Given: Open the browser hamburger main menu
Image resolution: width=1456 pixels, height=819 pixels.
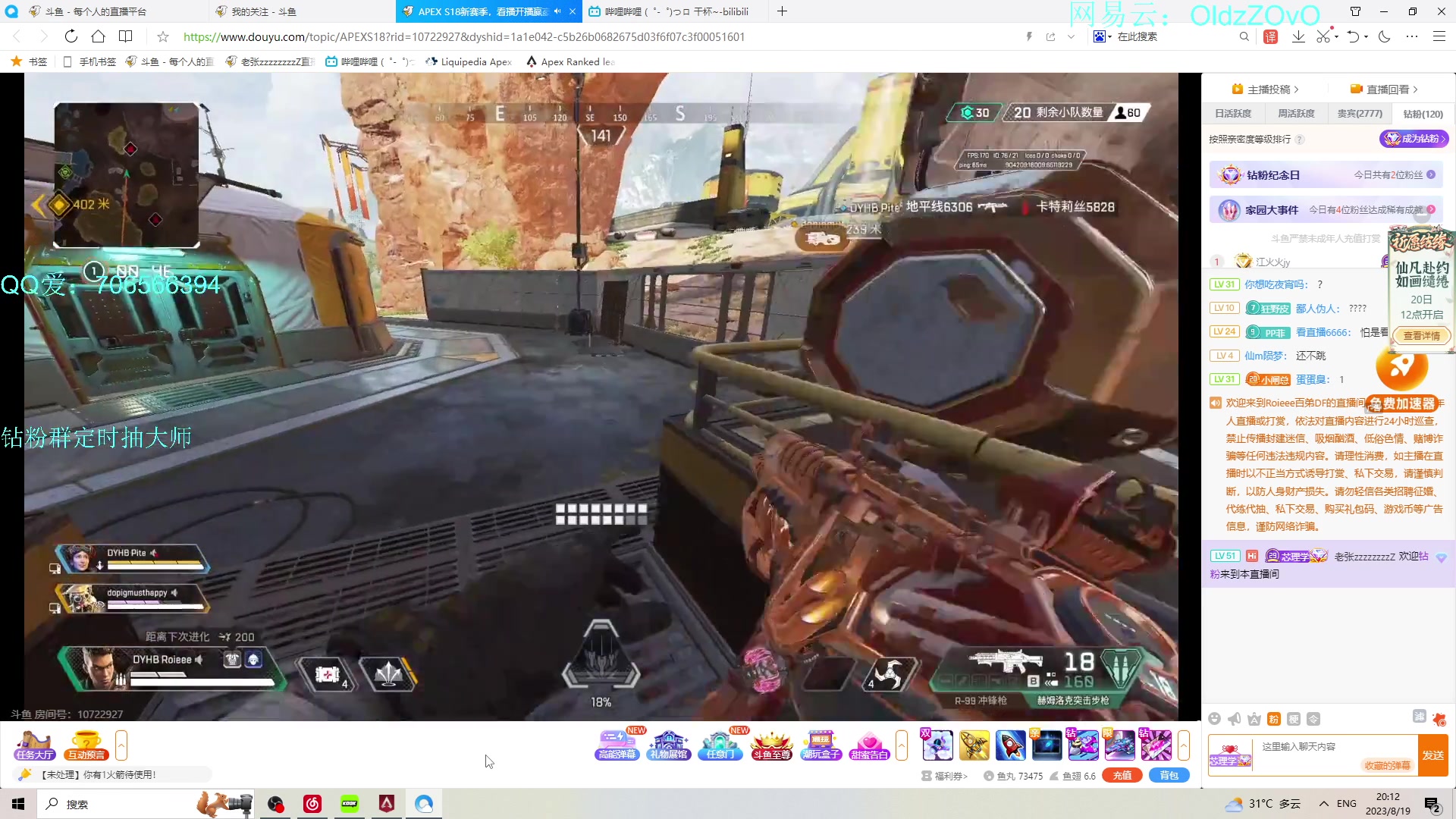Looking at the screenshot, I should pyautogui.click(x=1439, y=36).
